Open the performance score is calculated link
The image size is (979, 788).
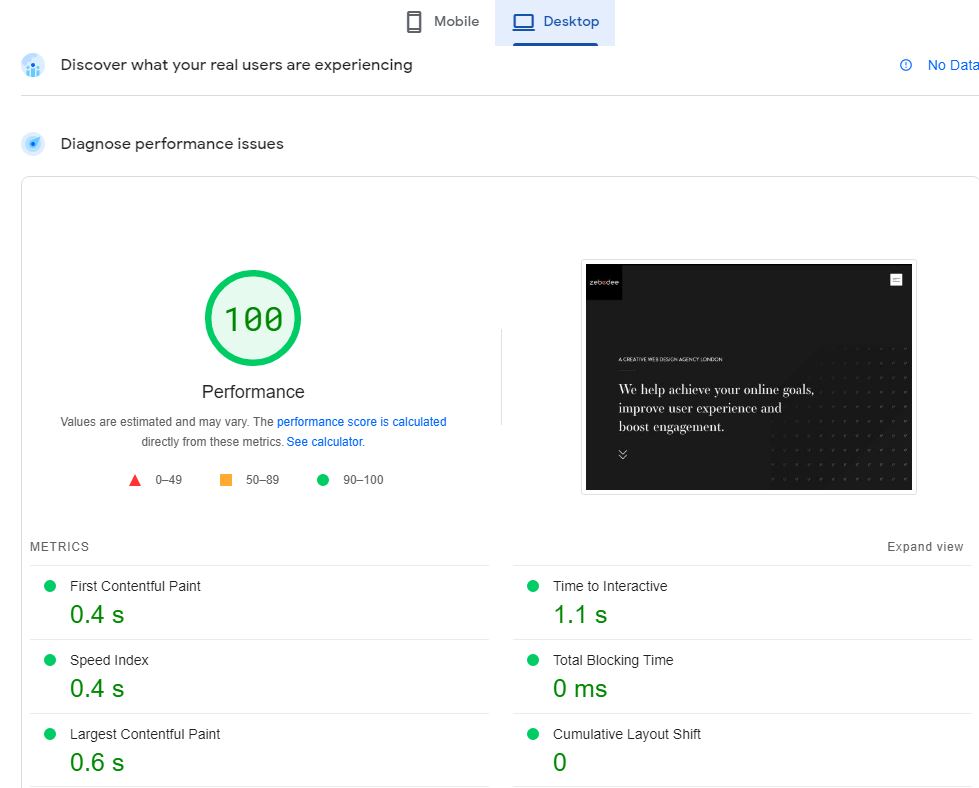pyautogui.click(x=362, y=421)
